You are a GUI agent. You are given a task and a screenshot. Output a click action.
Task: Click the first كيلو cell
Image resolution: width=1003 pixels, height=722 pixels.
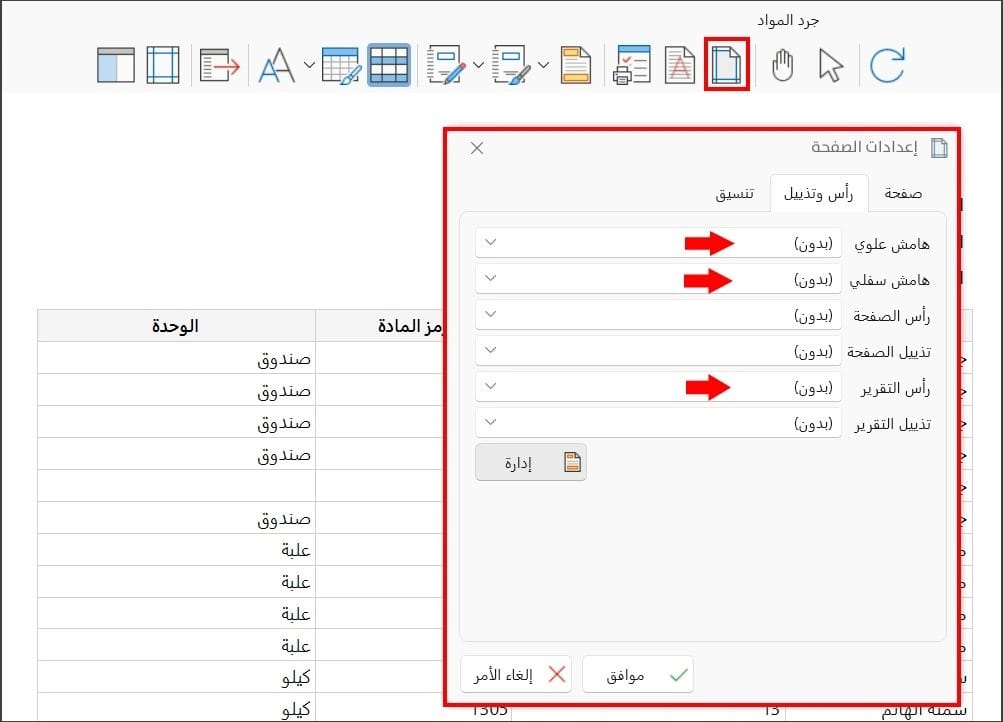(x=176, y=677)
